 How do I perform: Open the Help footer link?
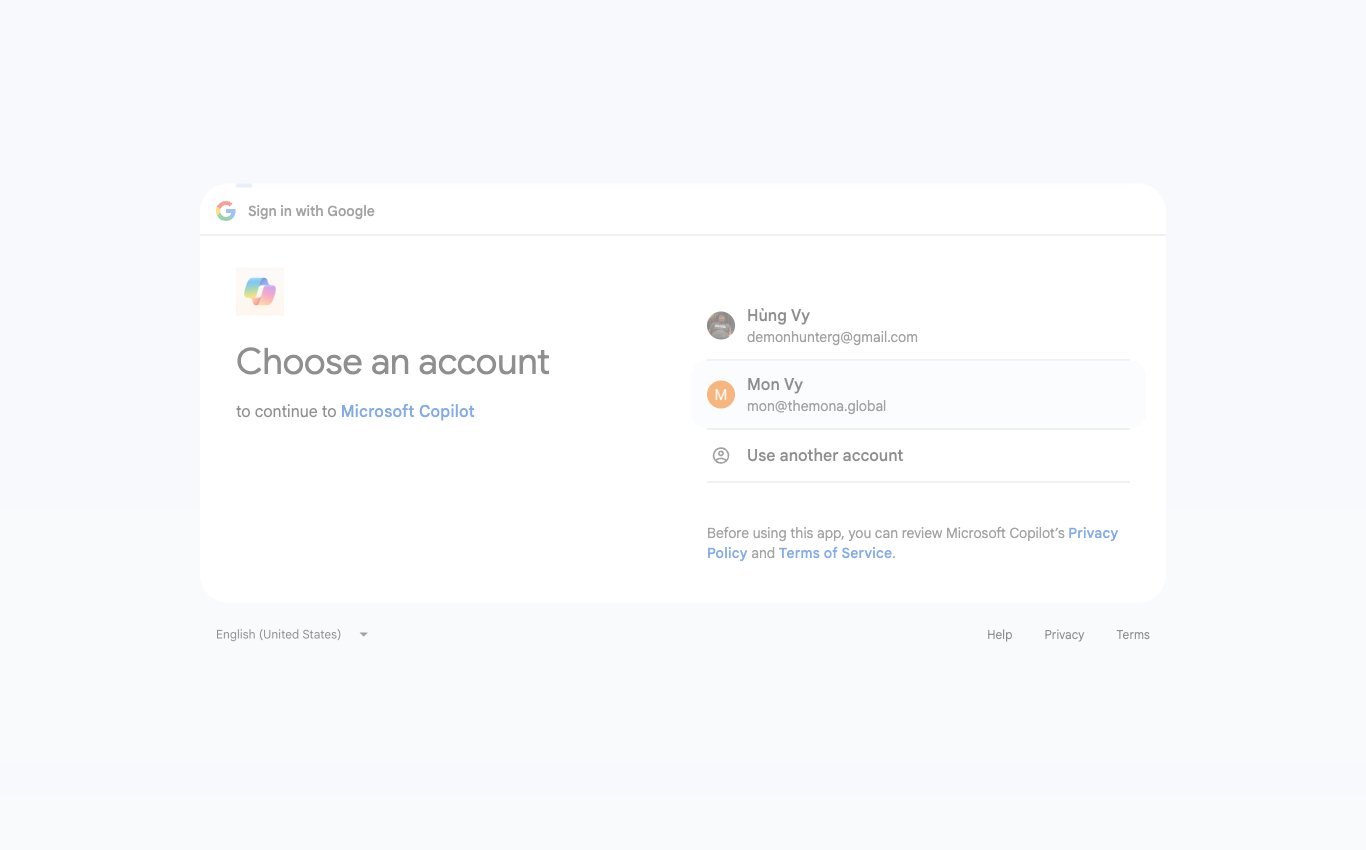click(999, 635)
